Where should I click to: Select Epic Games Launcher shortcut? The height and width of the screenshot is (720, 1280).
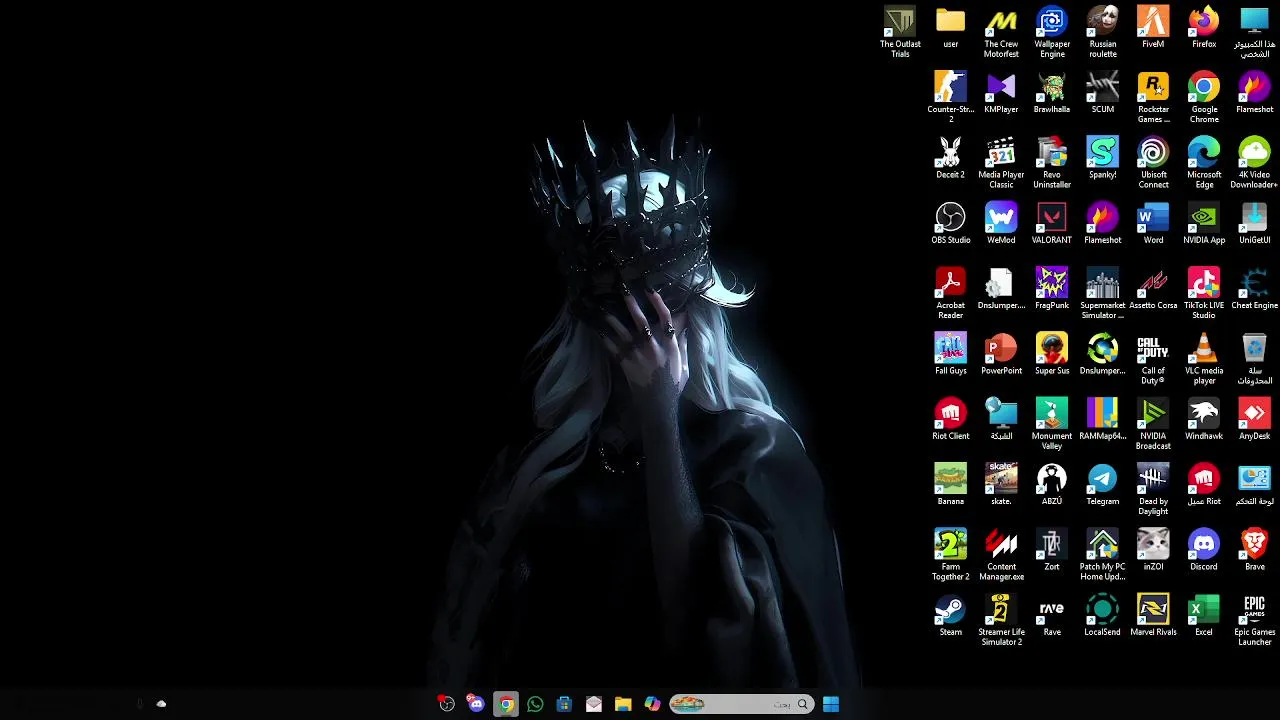click(x=1254, y=620)
